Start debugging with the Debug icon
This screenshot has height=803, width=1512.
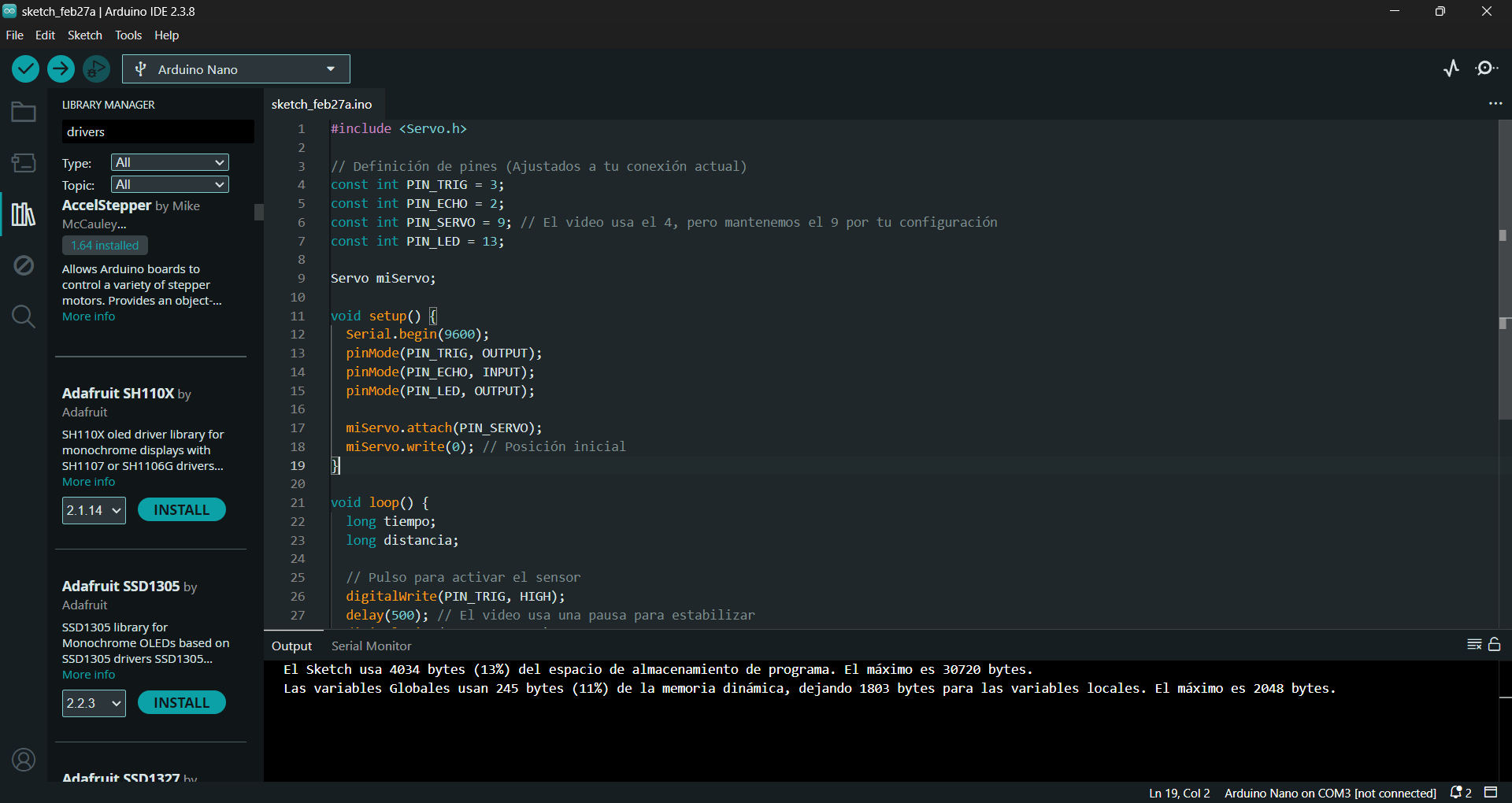point(96,69)
